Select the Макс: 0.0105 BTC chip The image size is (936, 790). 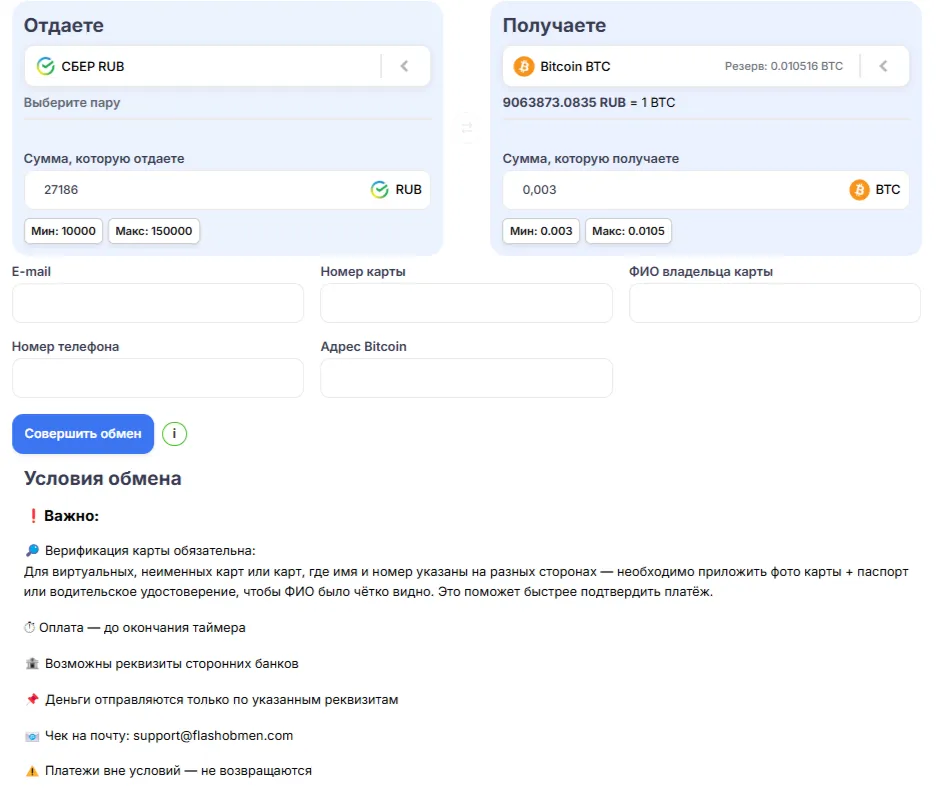(x=628, y=231)
